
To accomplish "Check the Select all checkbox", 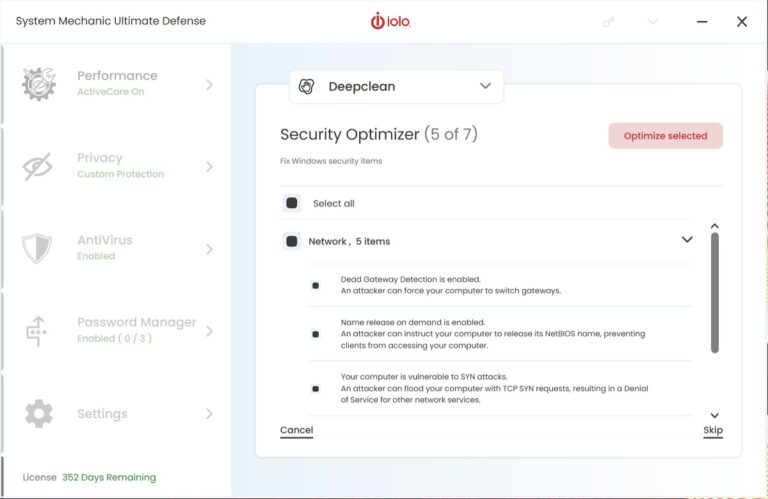I will point(292,203).
